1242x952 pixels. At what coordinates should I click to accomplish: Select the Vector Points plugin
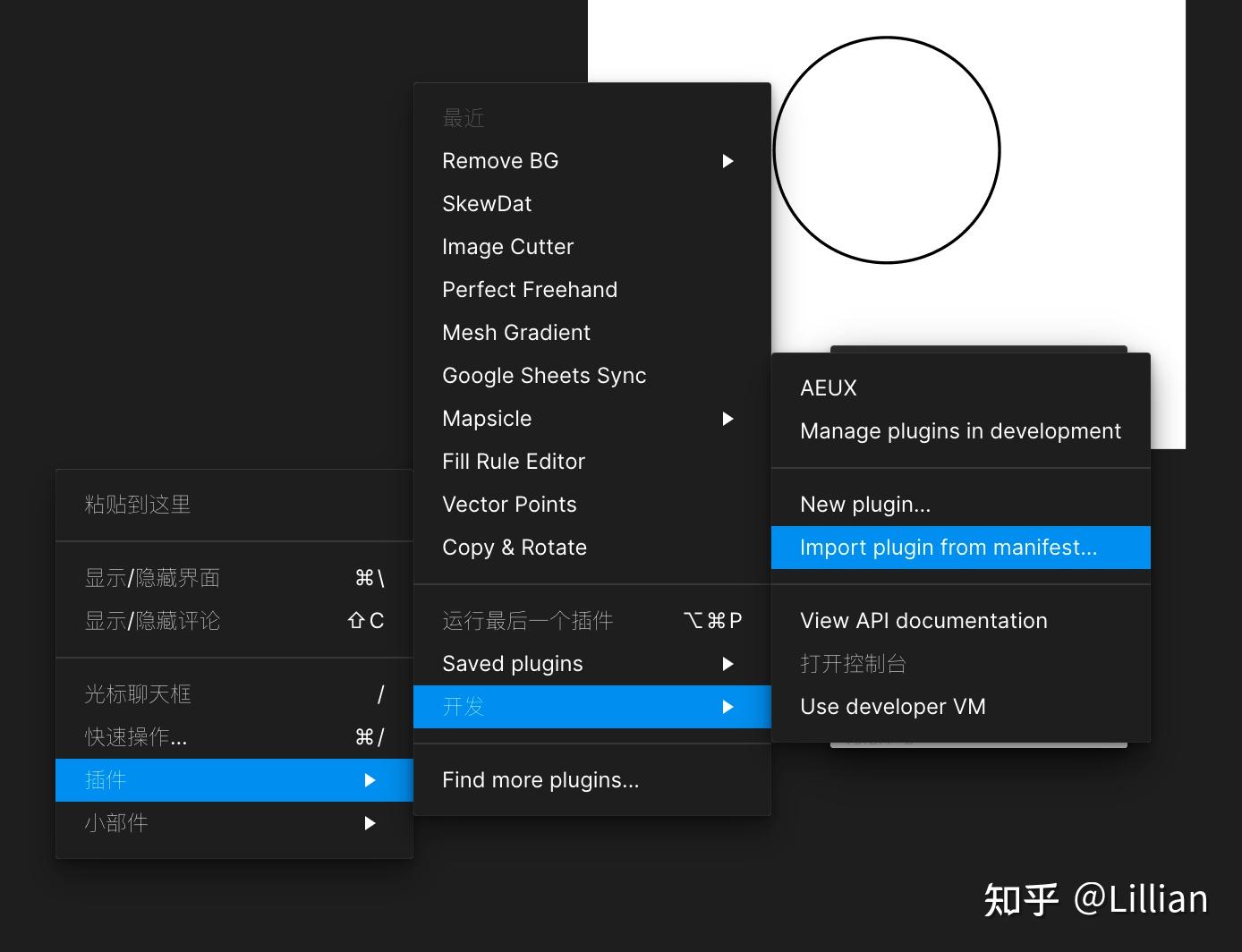tap(509, 504)
